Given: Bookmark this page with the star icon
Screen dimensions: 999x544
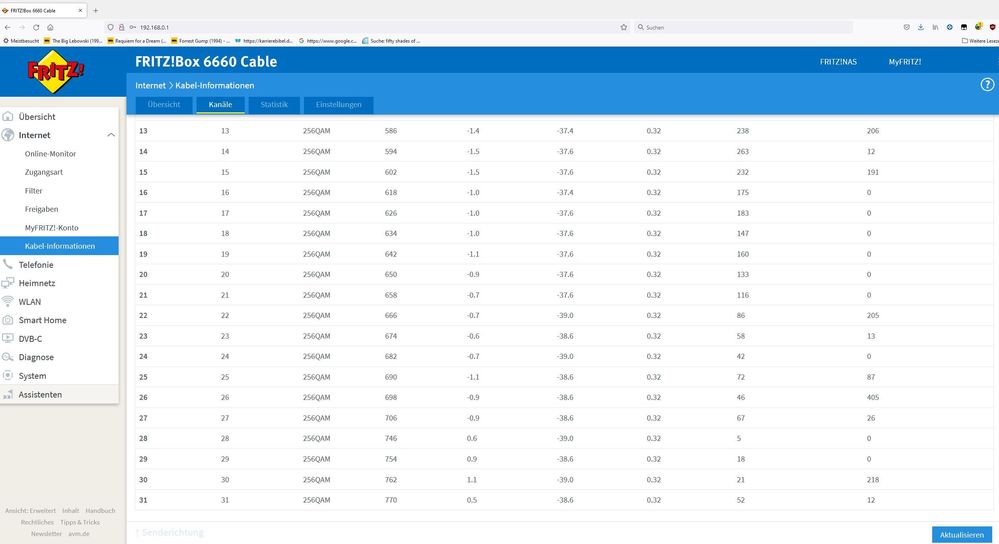Looking at the screenshot, I should [x=624, y=27].
